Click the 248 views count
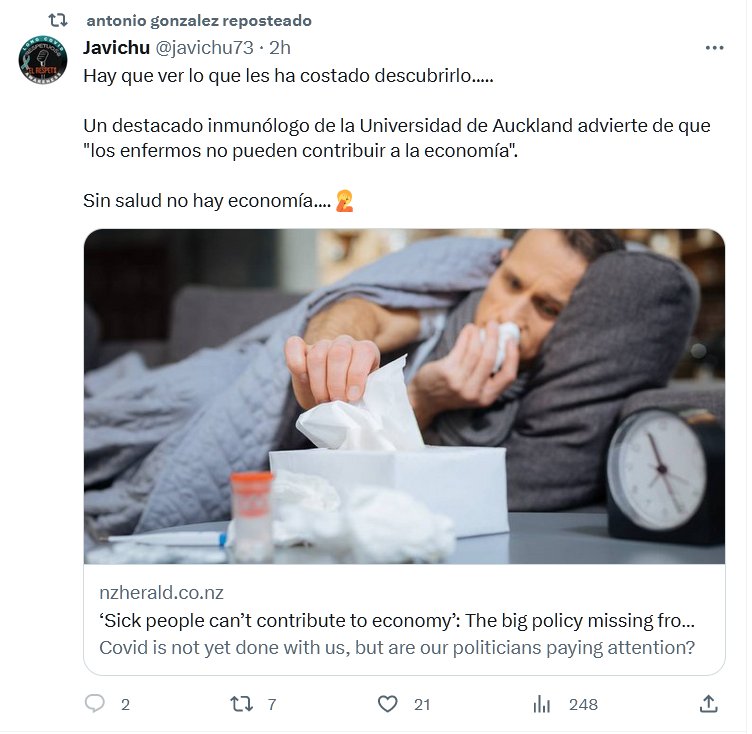The width and height of the screenshot is (752, 734). coord(583,704)
